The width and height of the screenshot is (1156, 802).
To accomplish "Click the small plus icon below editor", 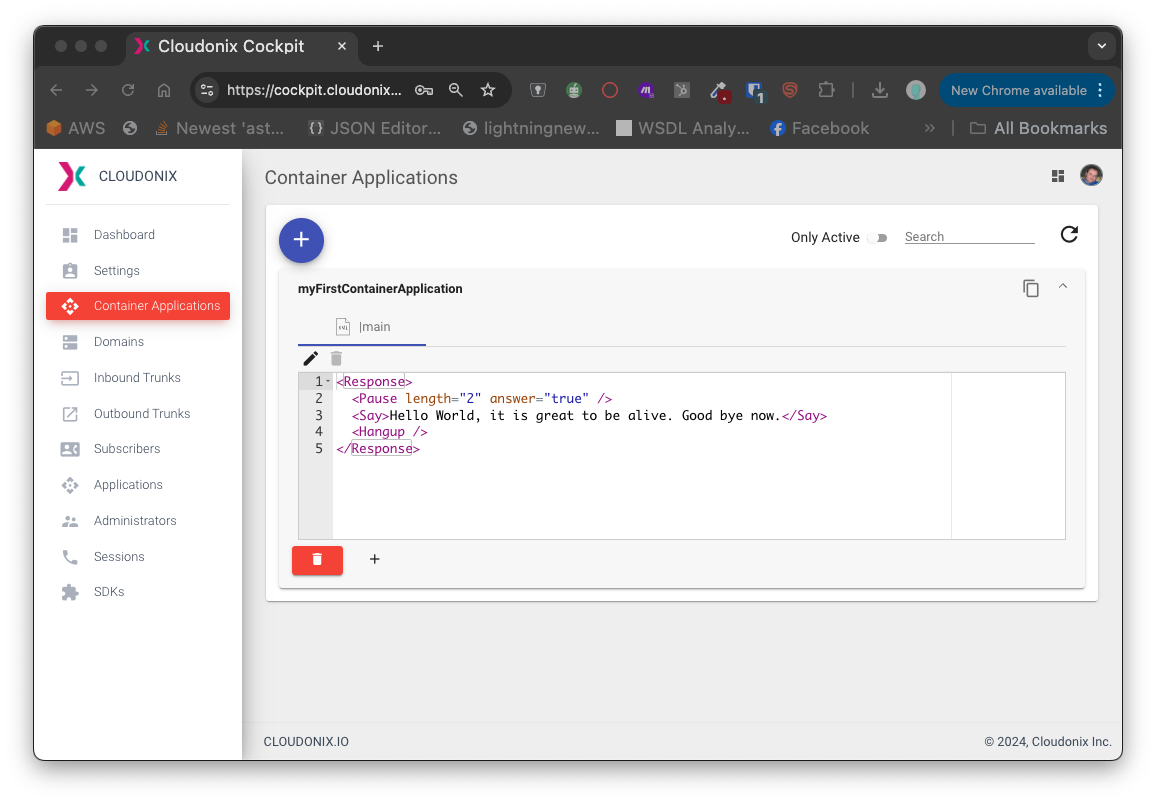I will coord(375,559).
